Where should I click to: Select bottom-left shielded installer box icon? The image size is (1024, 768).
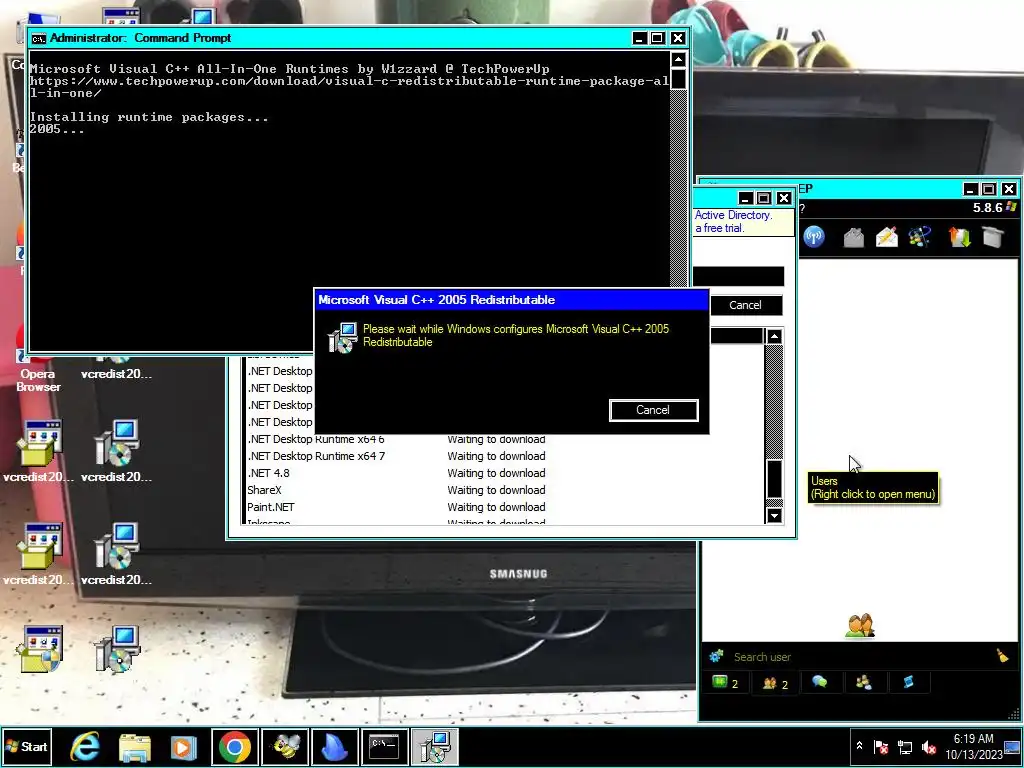[40, 649]
